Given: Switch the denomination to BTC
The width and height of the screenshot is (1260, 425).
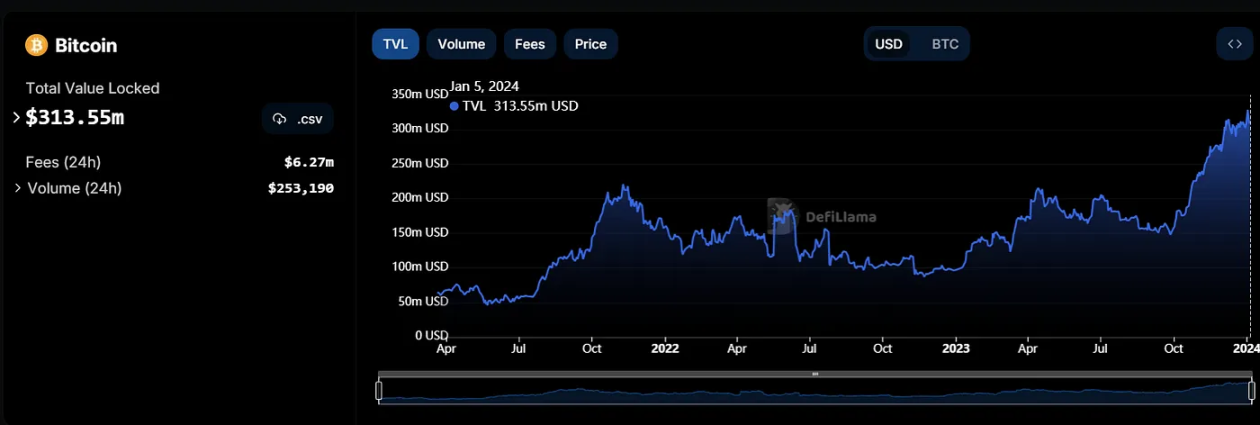Looking at the screenshot, I should 944,44.
